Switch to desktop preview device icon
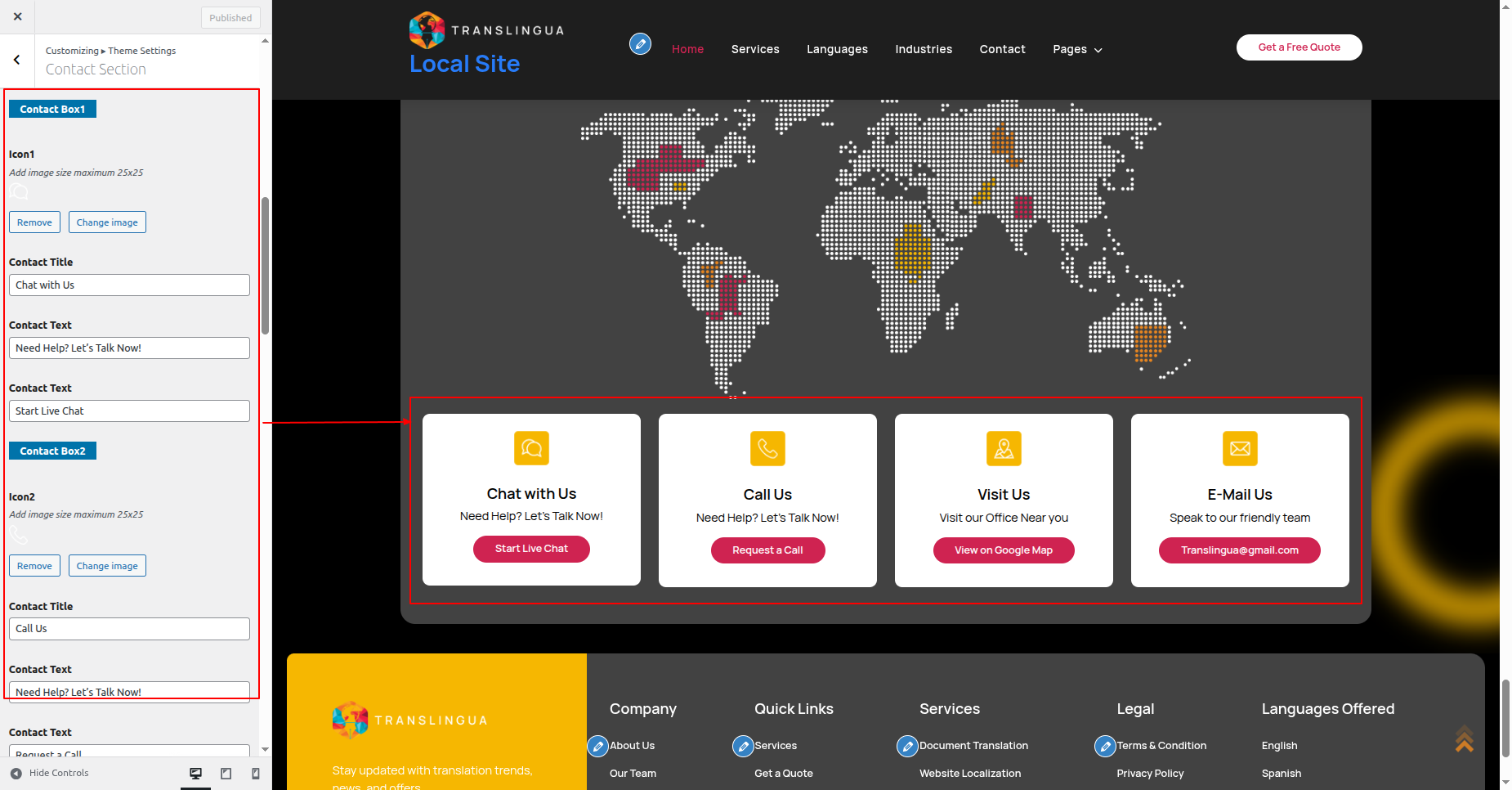This screenshot has height=790, width=1512. tap(195, 774)
